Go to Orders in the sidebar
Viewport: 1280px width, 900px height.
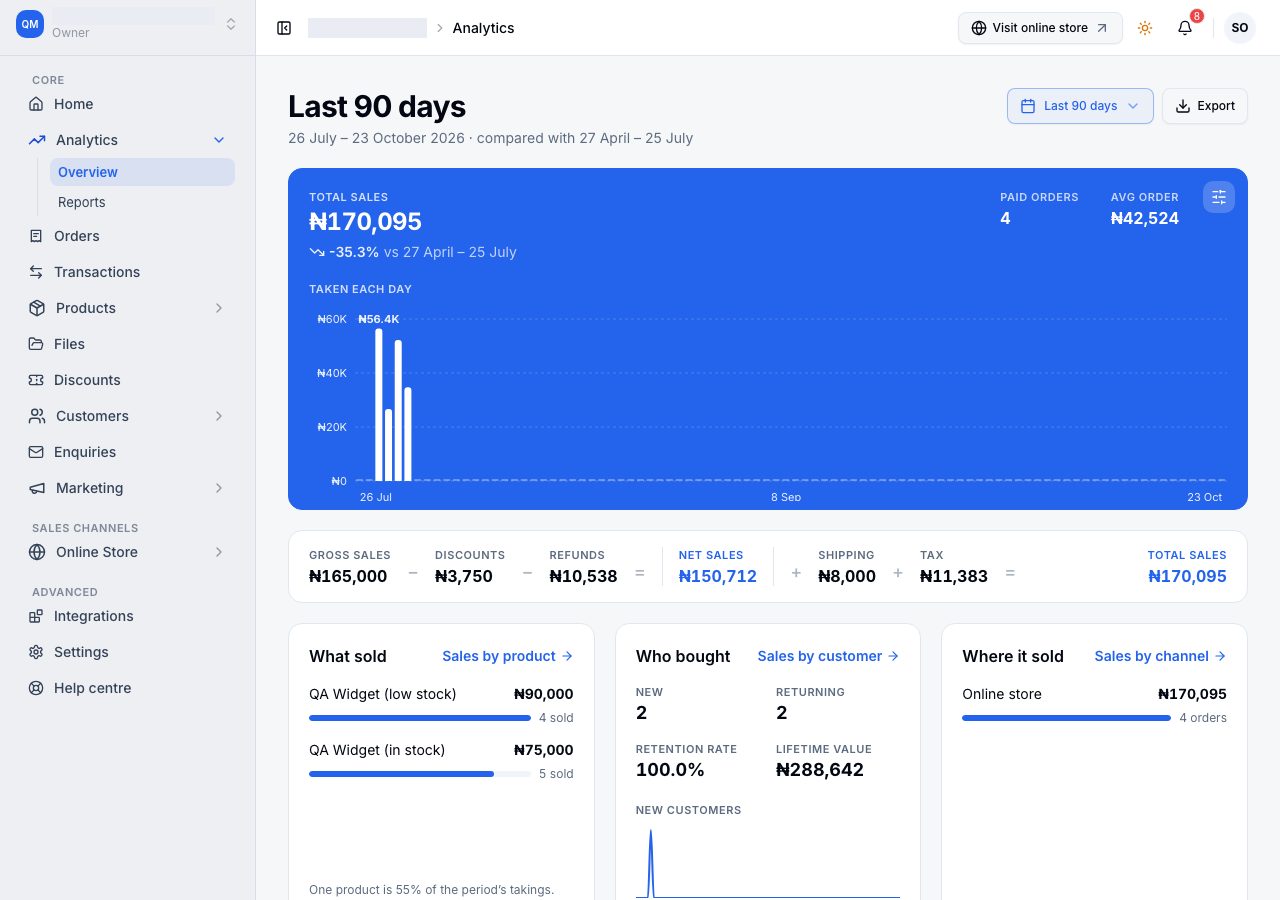pyautogui.click(x=128, y=236)
